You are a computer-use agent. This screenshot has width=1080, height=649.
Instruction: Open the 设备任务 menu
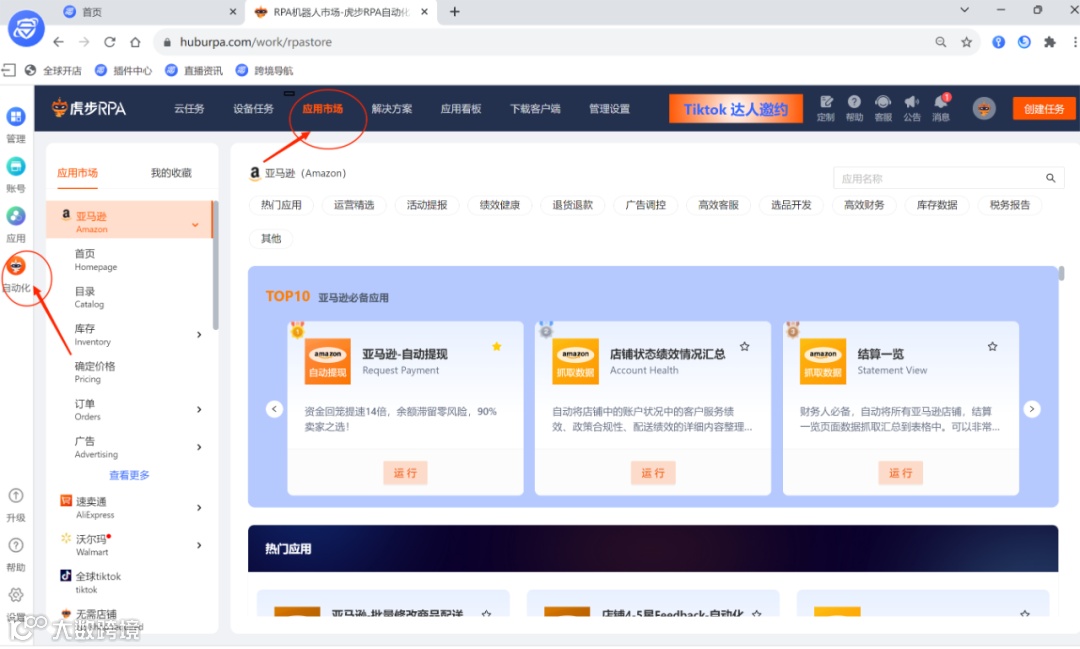point(253,108)
